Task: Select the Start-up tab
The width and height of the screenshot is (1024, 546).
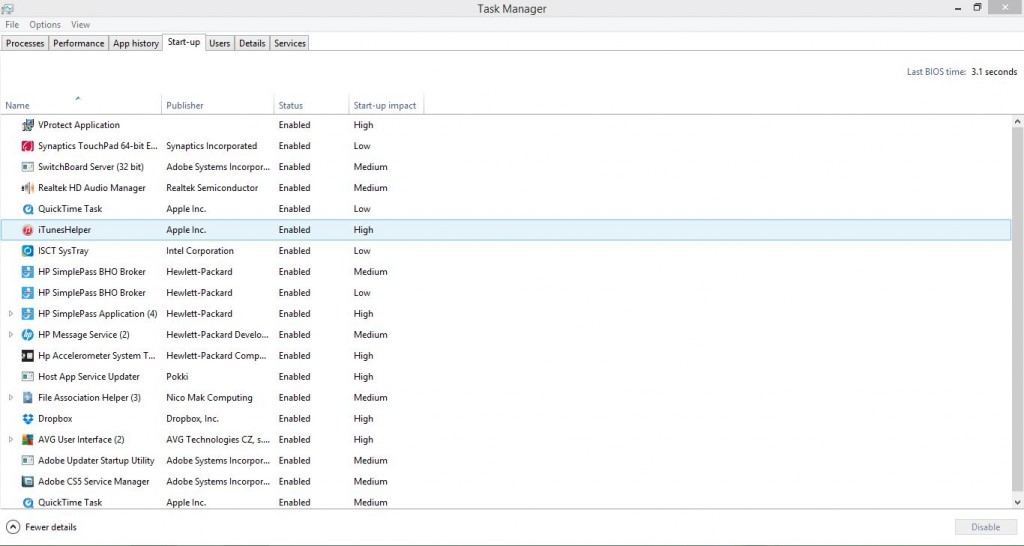Action: (x=184, y=42)
